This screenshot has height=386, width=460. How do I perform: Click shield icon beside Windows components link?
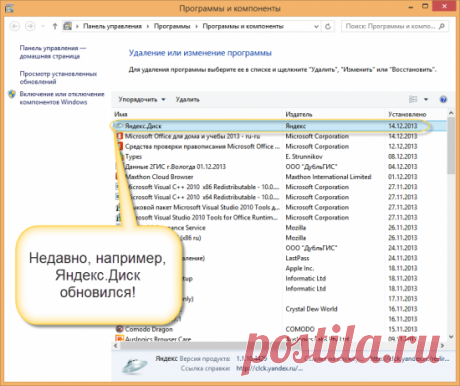click(x=12, y=94)
